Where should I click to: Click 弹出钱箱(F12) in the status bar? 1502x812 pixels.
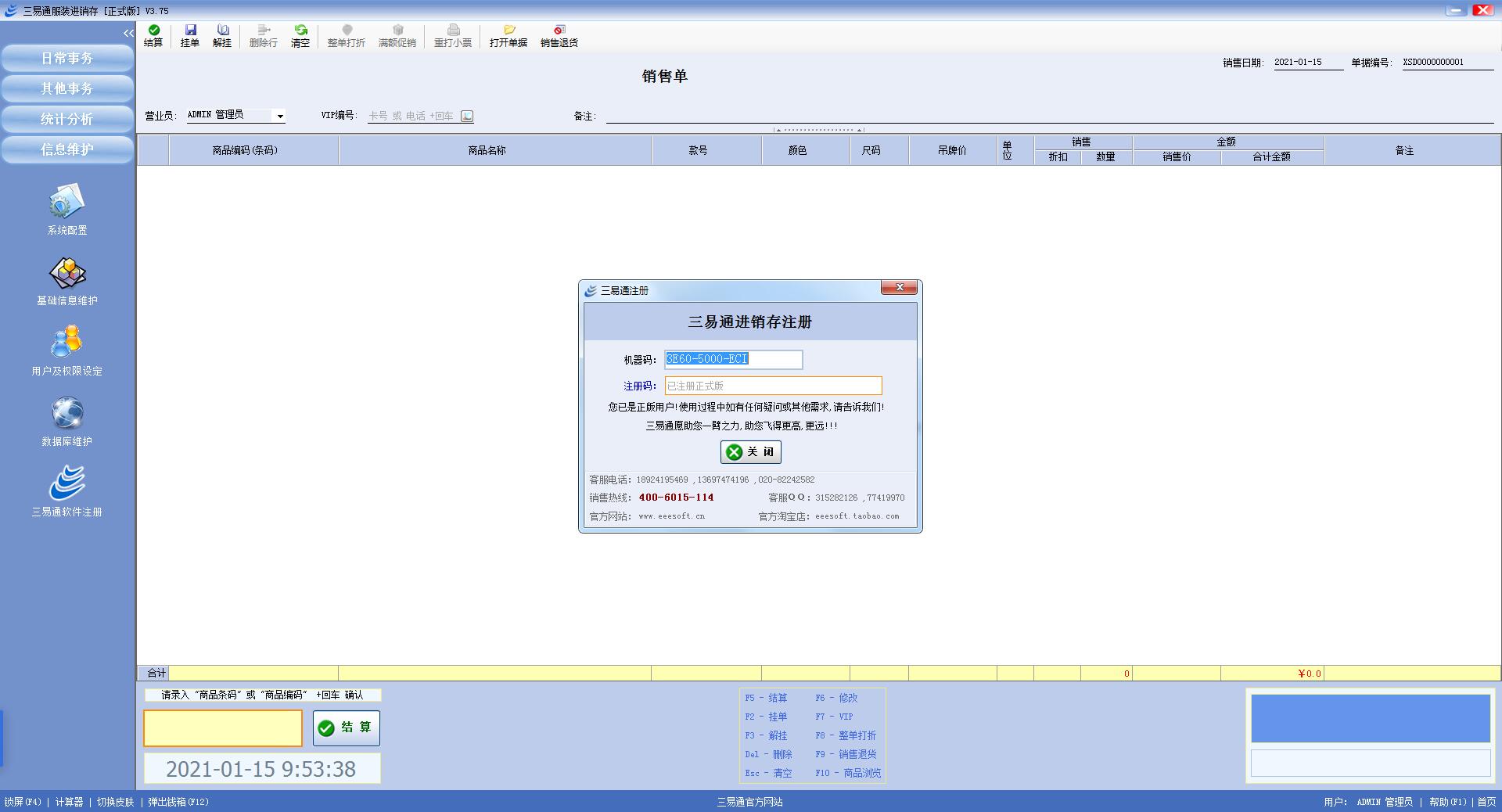(178, 802)
